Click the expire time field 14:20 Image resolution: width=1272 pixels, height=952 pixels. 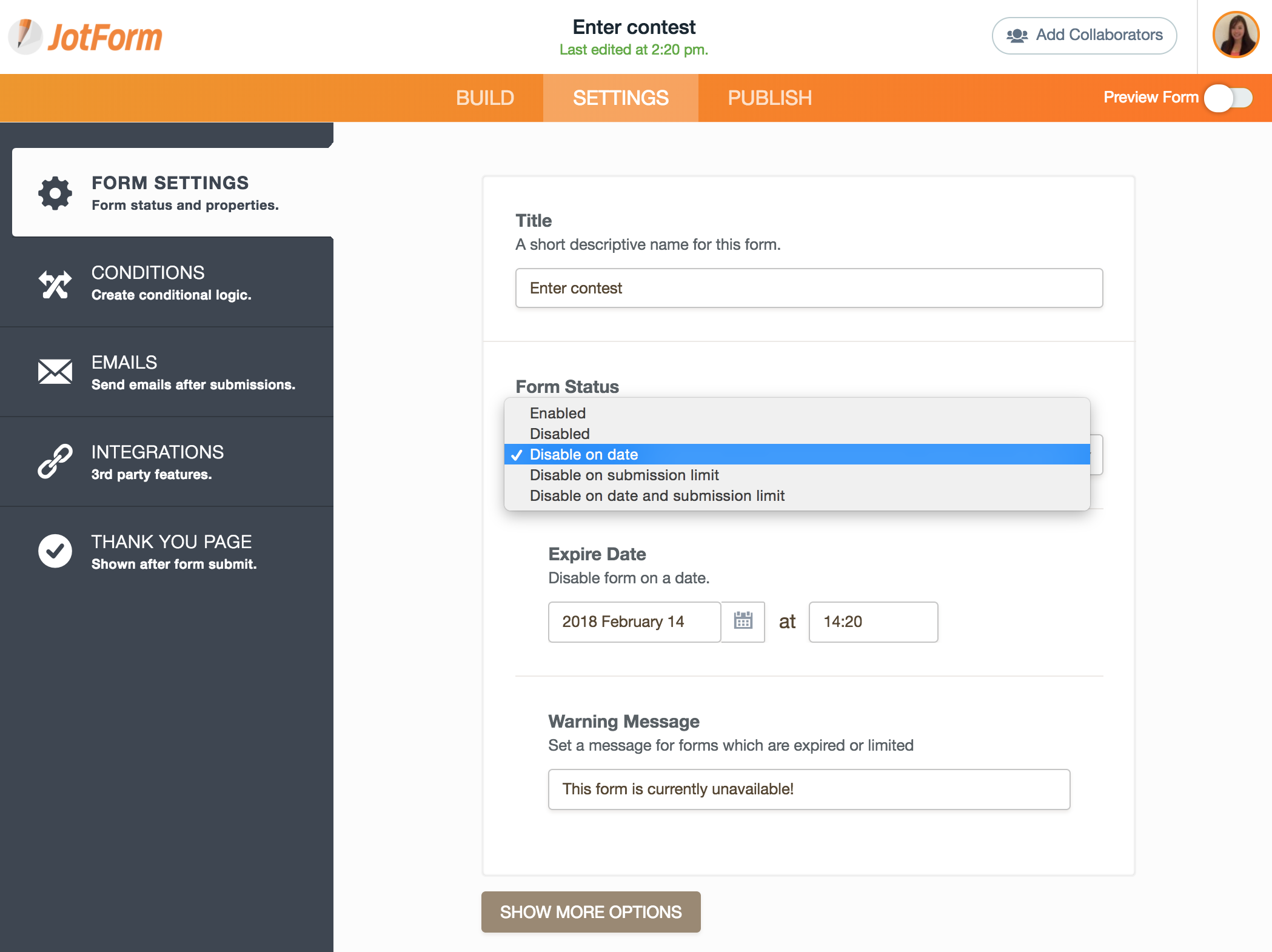(873, 622)
